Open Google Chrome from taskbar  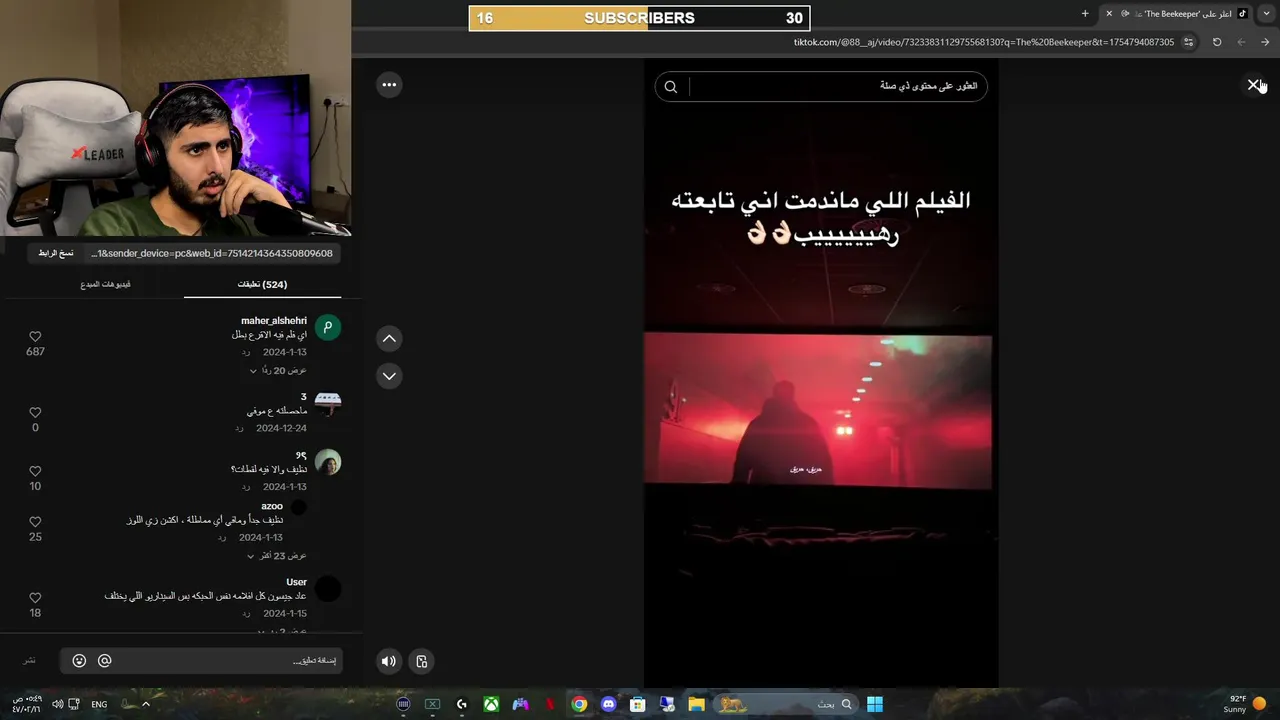coord(579,704)
